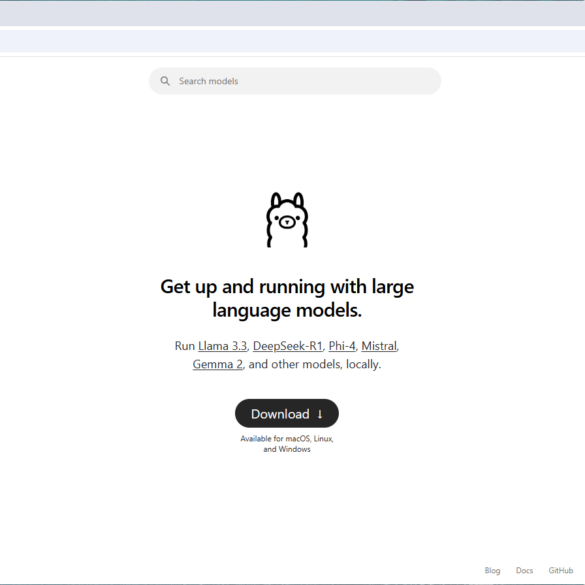Click the heading 'Get up and running with large language models.'

tap(287, 298)
